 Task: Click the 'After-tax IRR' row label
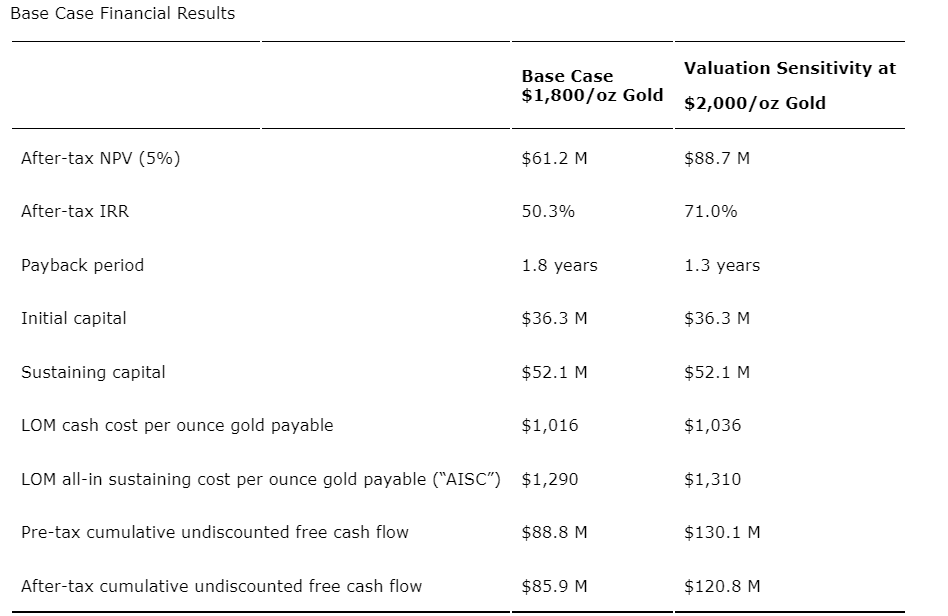click(x=75, y=211)
